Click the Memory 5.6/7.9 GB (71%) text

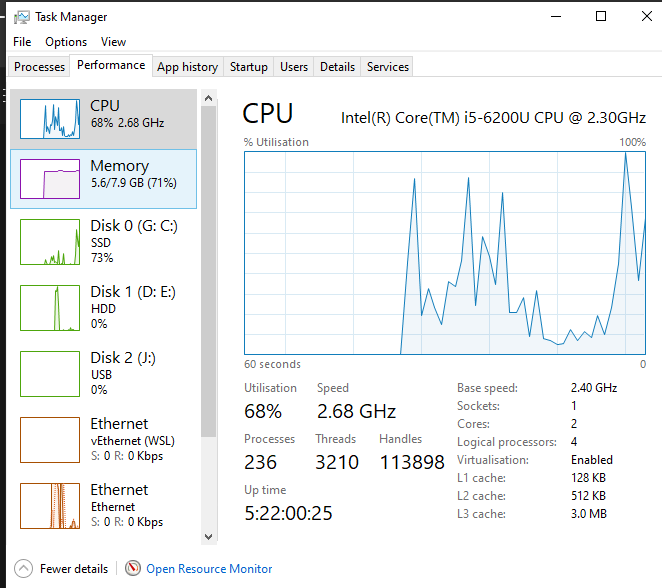tap(134, 183)
